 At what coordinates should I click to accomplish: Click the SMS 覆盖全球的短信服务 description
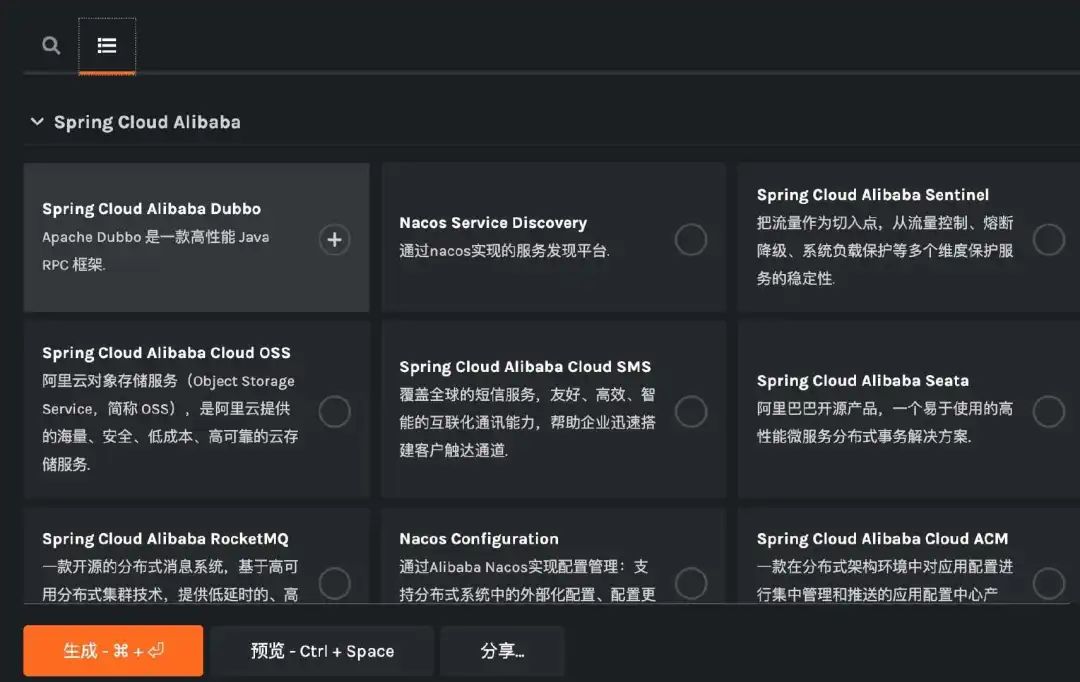point(527,422)
